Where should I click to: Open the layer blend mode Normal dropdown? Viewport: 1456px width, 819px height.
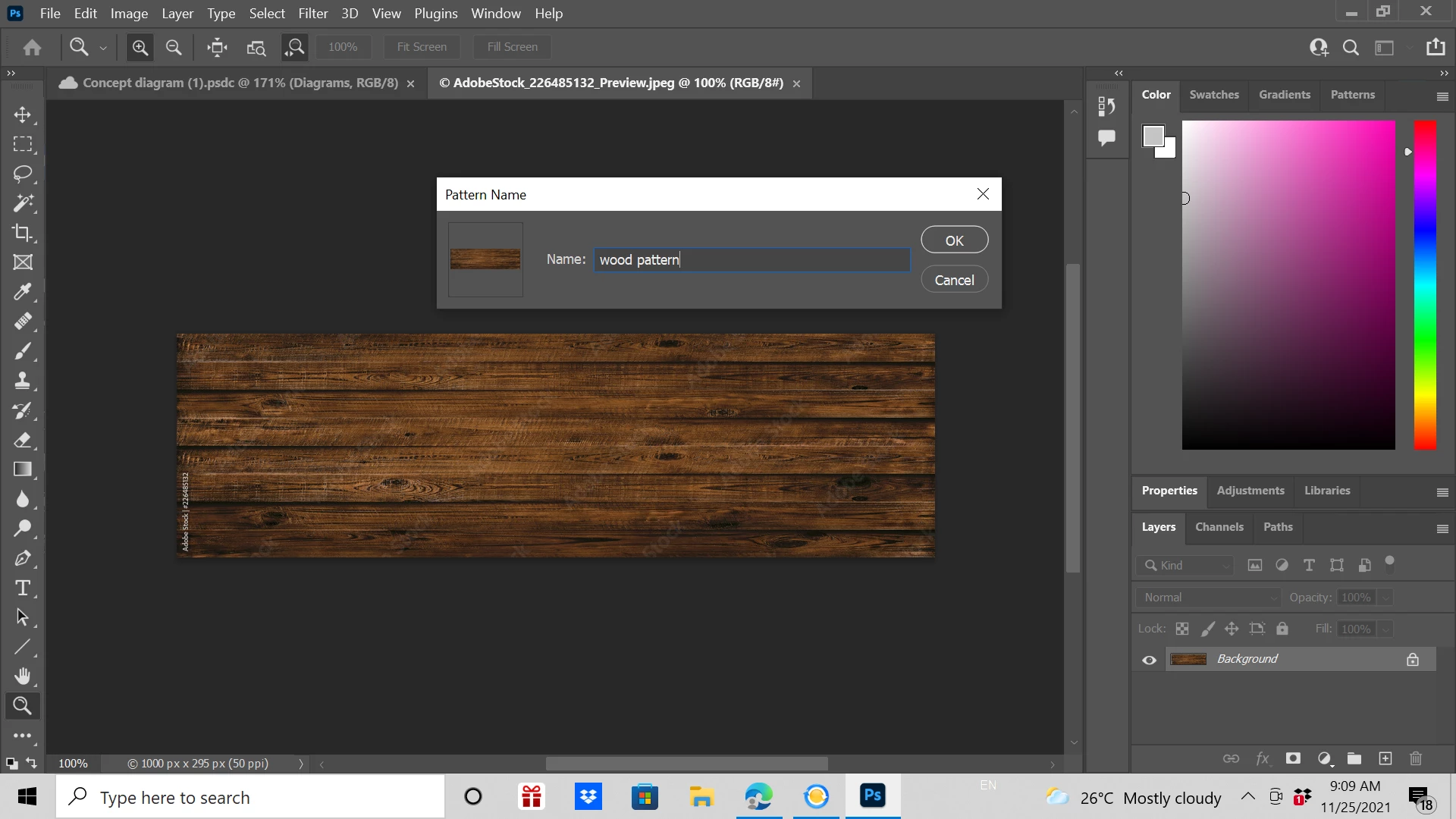coord(1209,598)
